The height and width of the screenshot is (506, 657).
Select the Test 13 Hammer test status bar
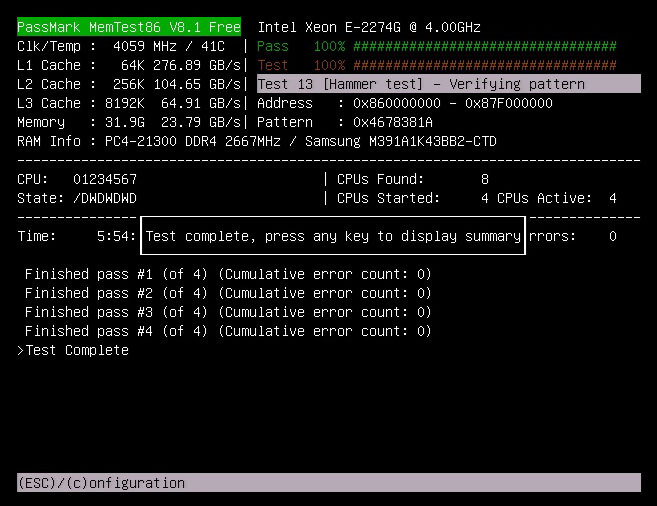coord(449,84)
